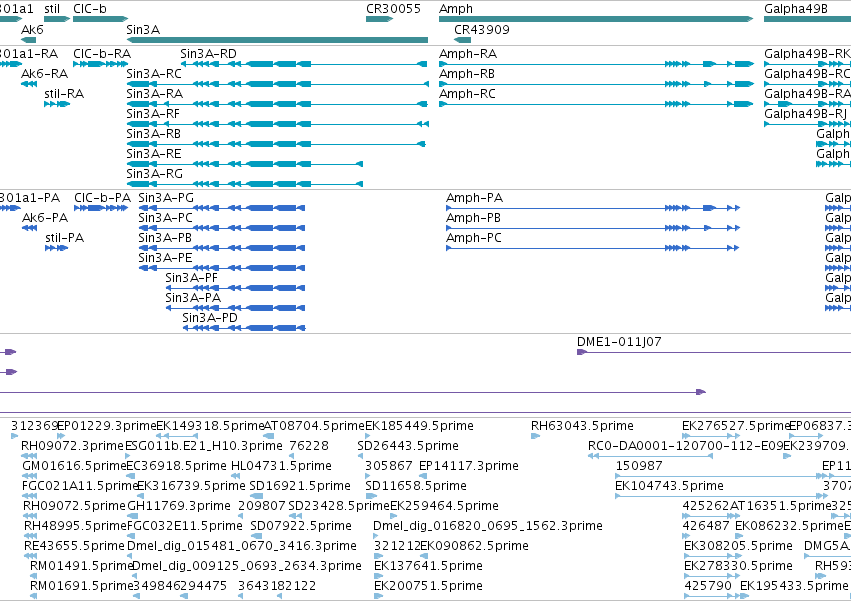Viewport: 851px width, 601px height.
Task: Open the Amph-PA protein label
Action: [474, 198]
